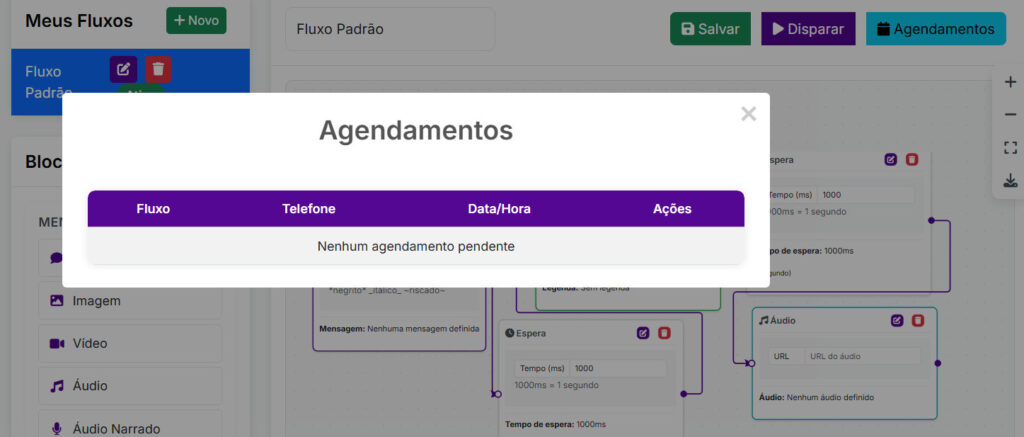
Task: Open the Agendamentos button in toolbar
Action: click(936, 29)
